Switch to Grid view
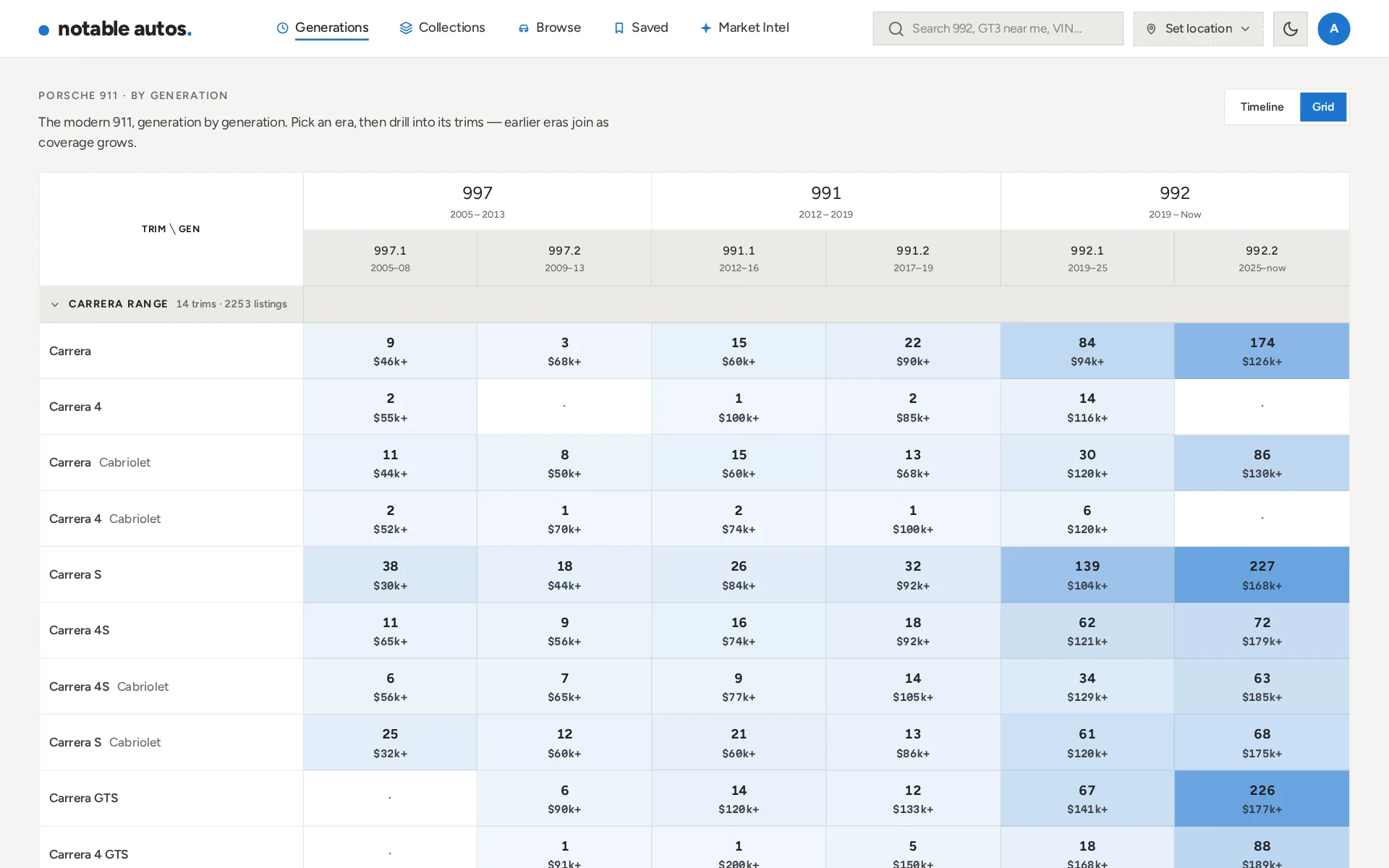The image size is (1389, 868). (1323, 107)
